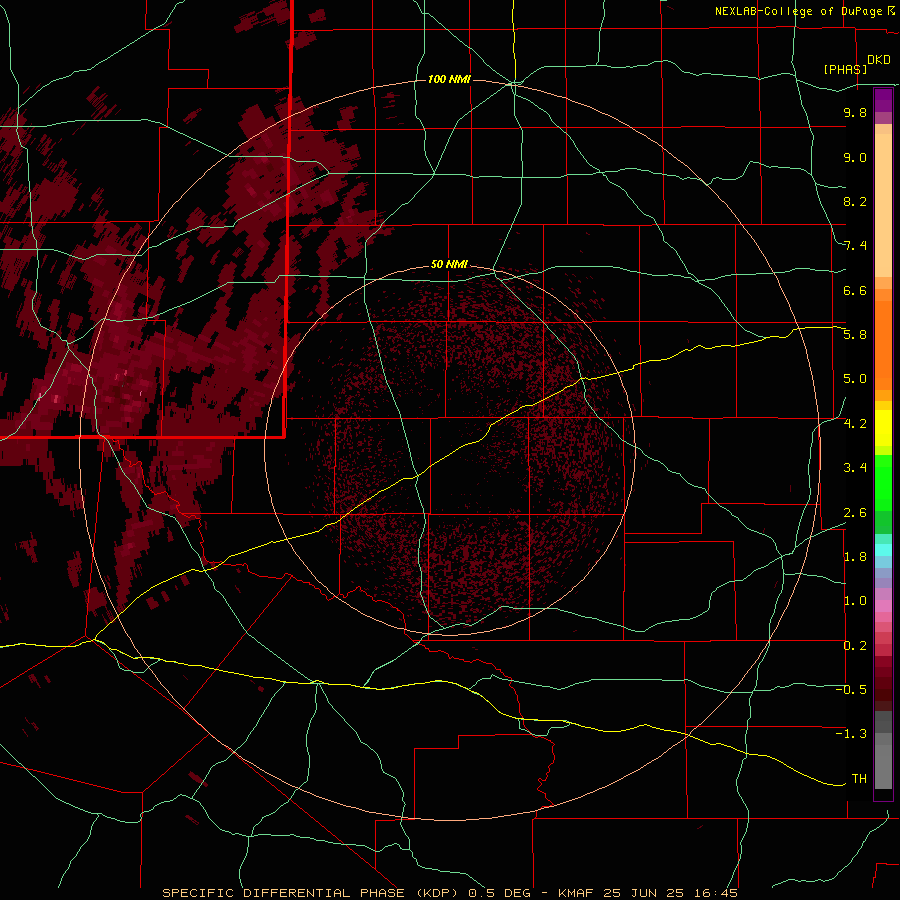Click the NEXLAB-College of DuPage credit text

[799, 11]
